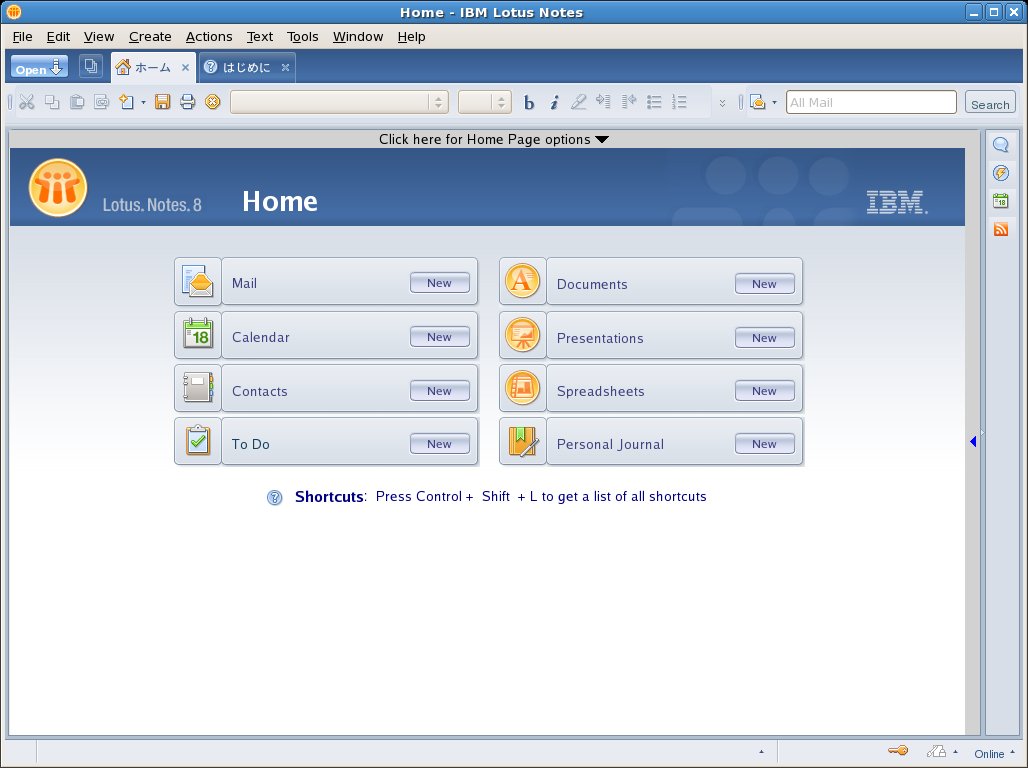
Task: Open Mail via its envelope icon
Action: point(197,281)
